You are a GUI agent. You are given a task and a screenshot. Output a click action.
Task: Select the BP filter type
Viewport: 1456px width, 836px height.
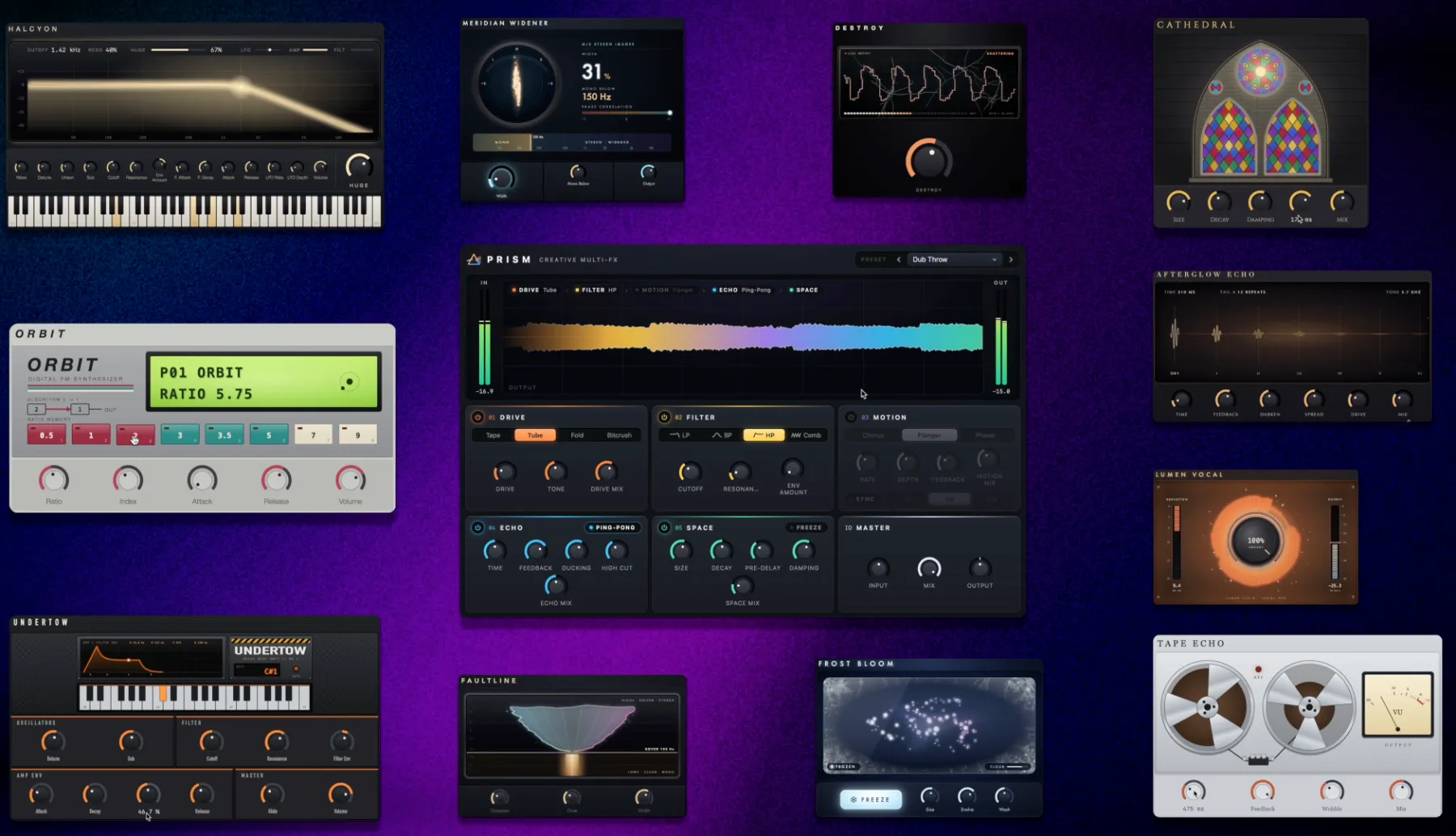[722, 435]
